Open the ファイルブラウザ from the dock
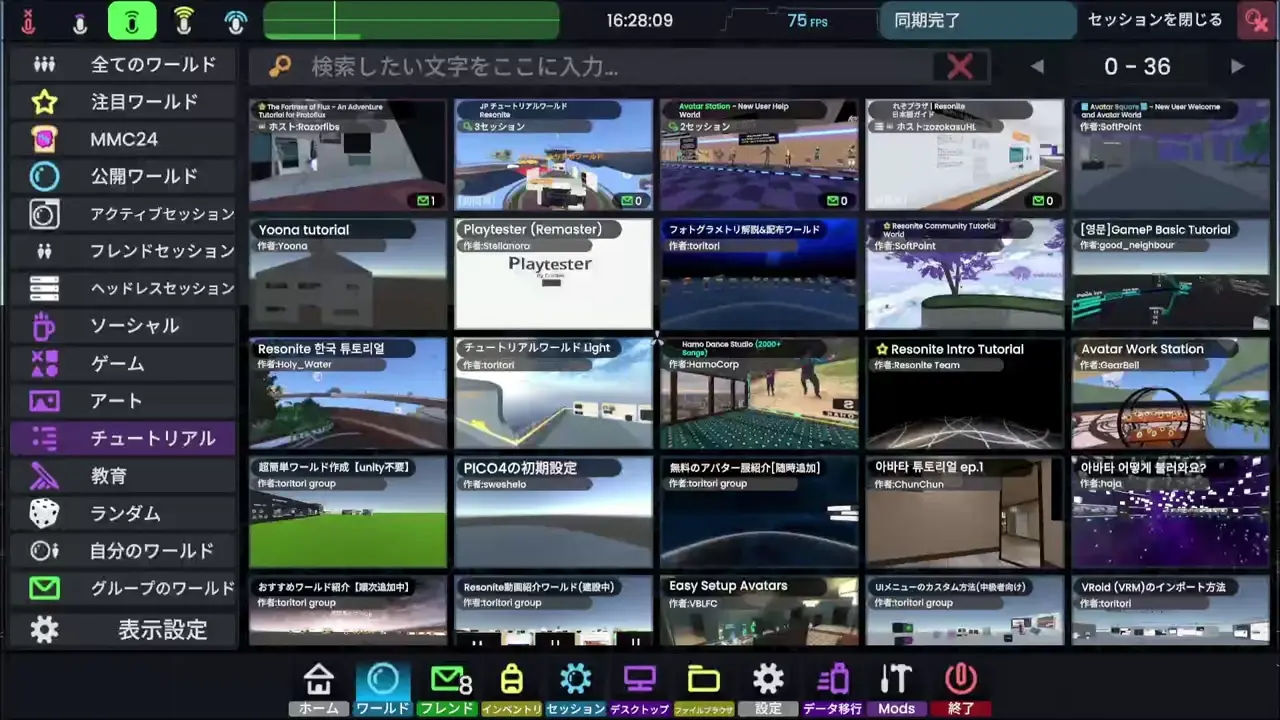Image resolution: width=1280 pixels, height=720 pixels. 703,685
